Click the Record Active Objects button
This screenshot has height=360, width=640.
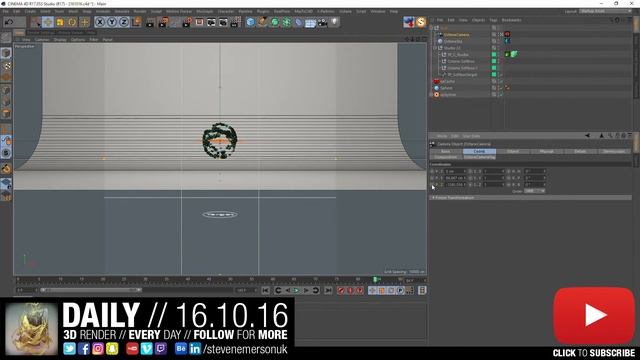[x=341, y=291]
